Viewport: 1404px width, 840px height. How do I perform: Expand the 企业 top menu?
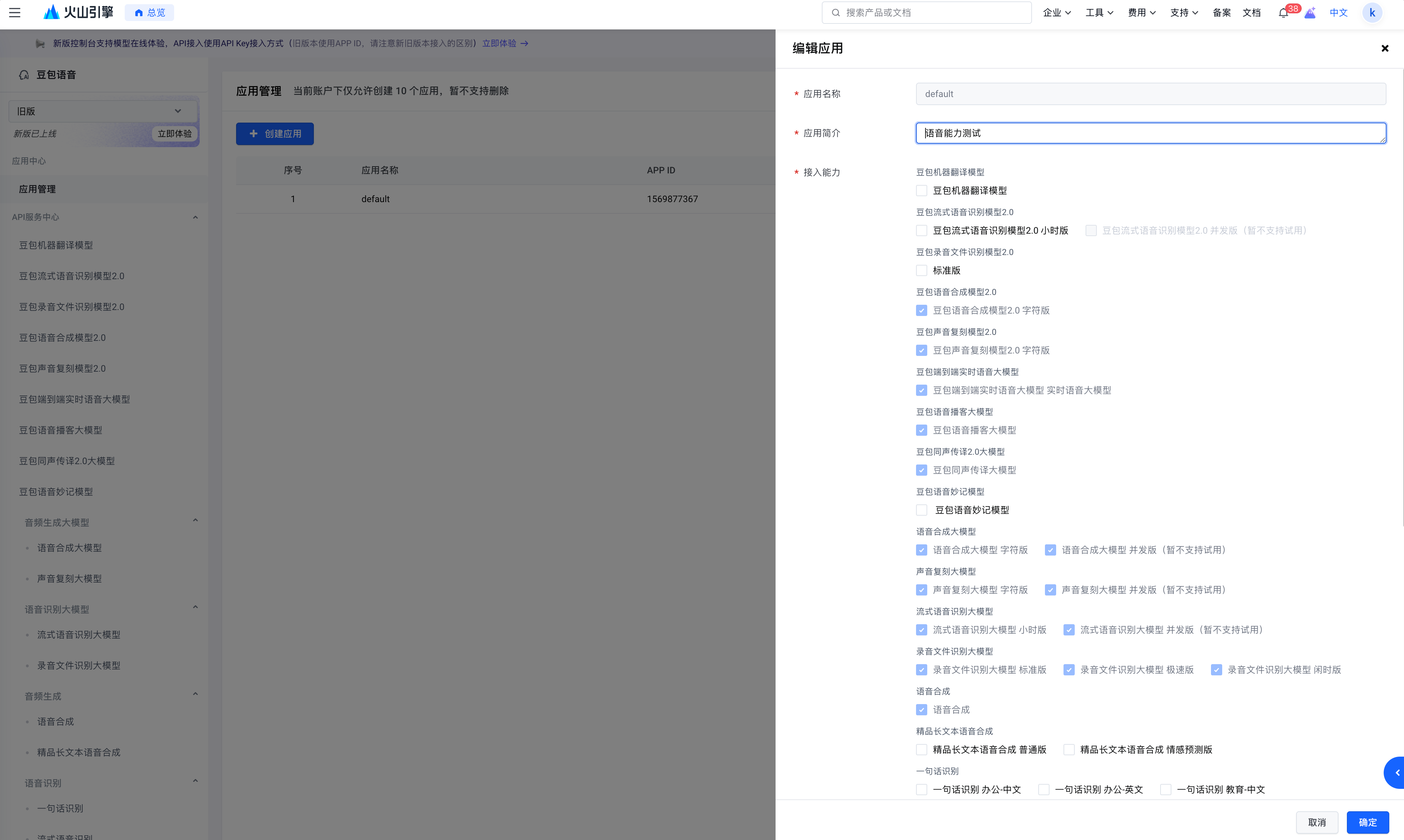[1057, 13]
